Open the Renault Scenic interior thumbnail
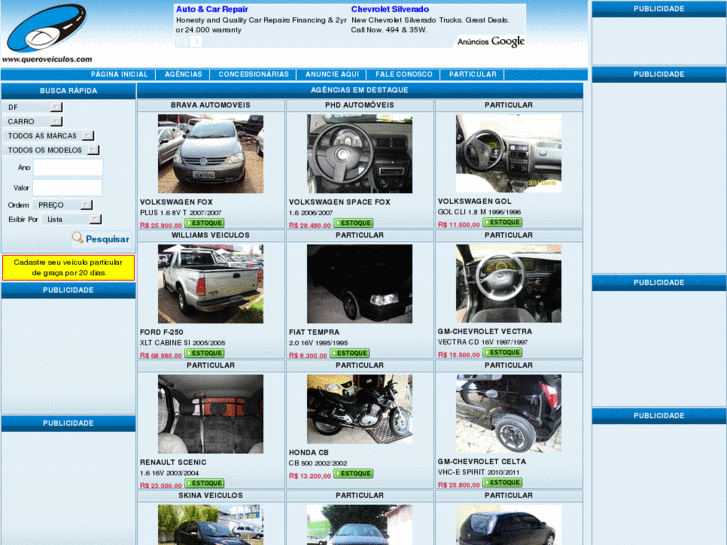This screenshot has width=727, height=545. (210, 414)
